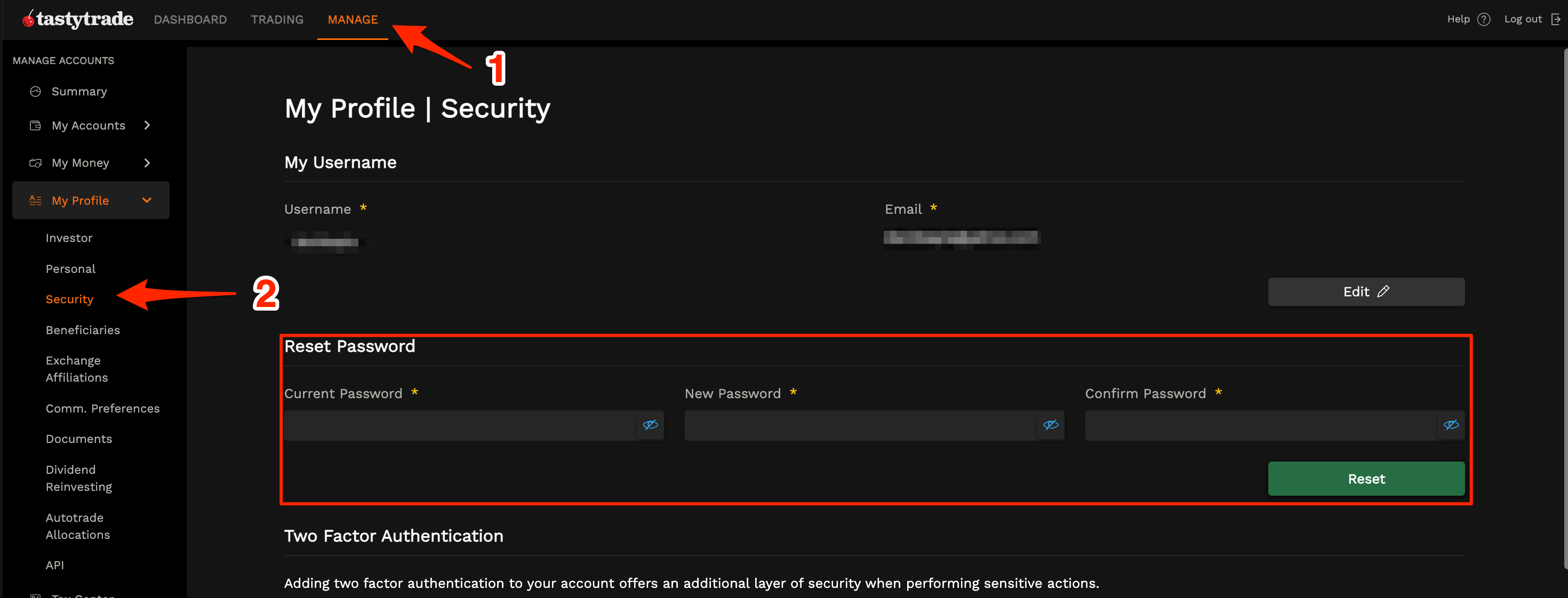The height and width of the screenshot is (598, 1568).
Task: Click the My Money wallet icon
Action: coord(35,163)
